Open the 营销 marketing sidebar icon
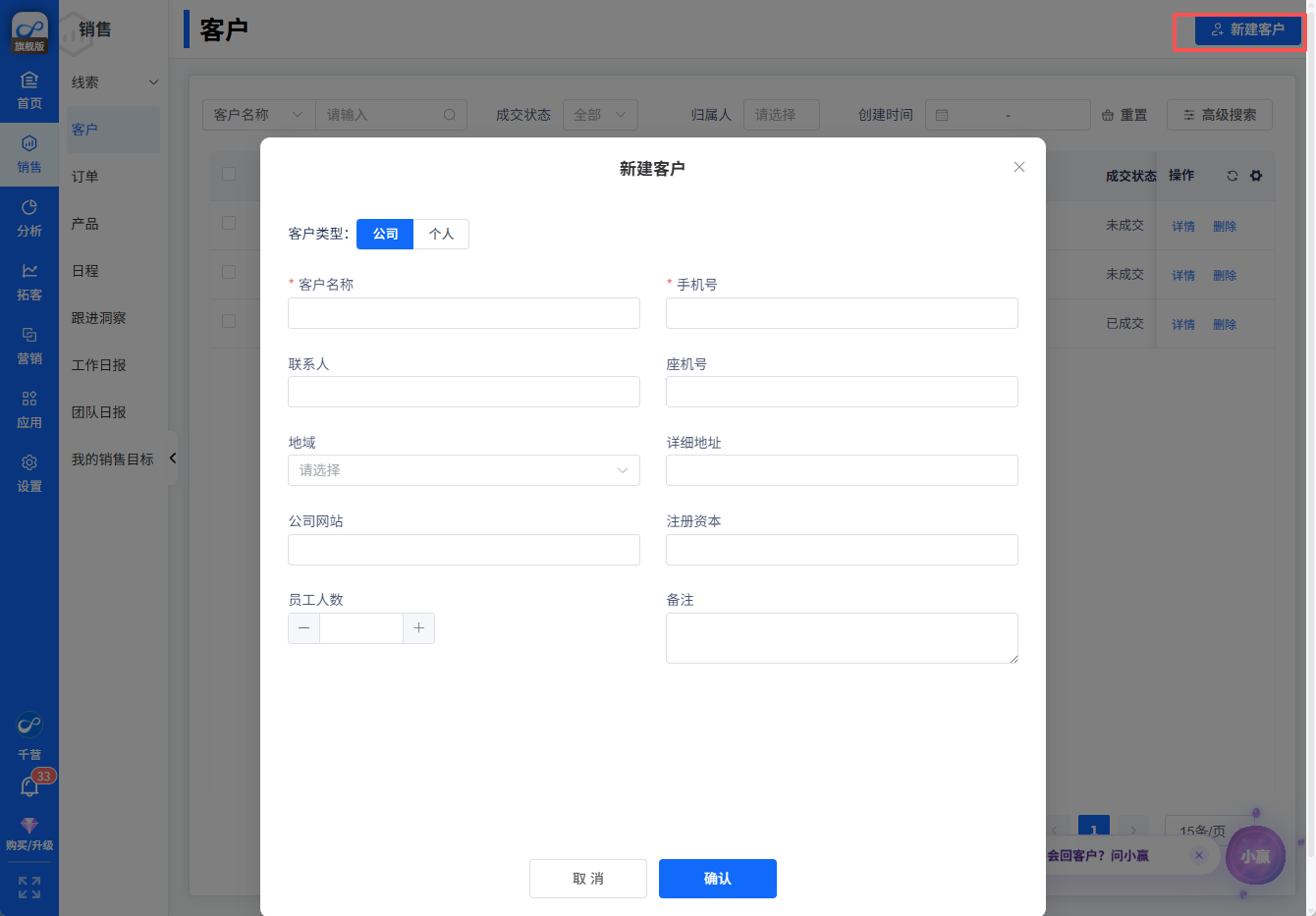 tap(29, 346)
